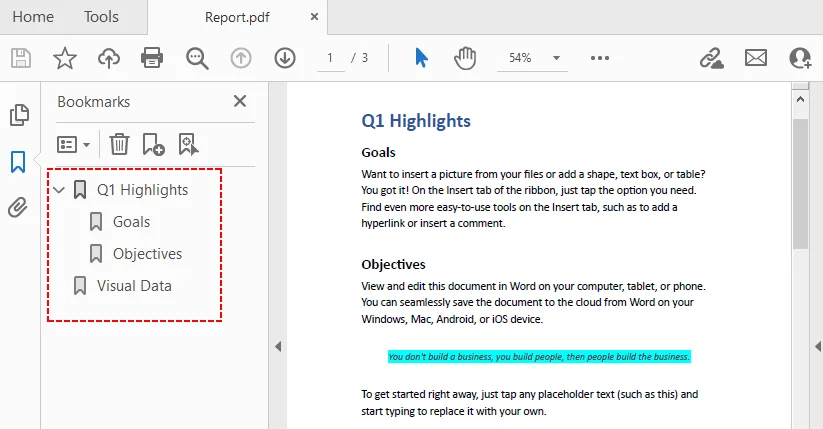
Task: Add a new bookmark icon
Action: point(153,144)
